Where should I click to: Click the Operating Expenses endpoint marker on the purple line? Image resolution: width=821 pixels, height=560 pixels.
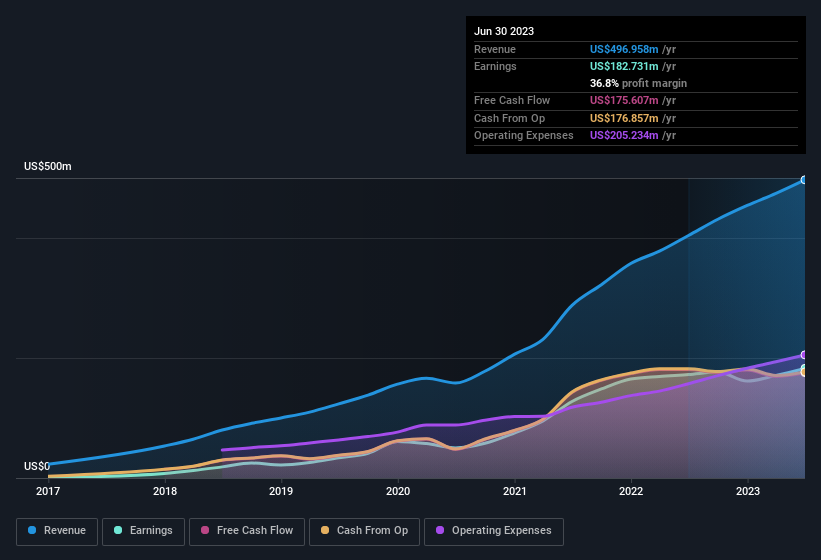[804, 355]
